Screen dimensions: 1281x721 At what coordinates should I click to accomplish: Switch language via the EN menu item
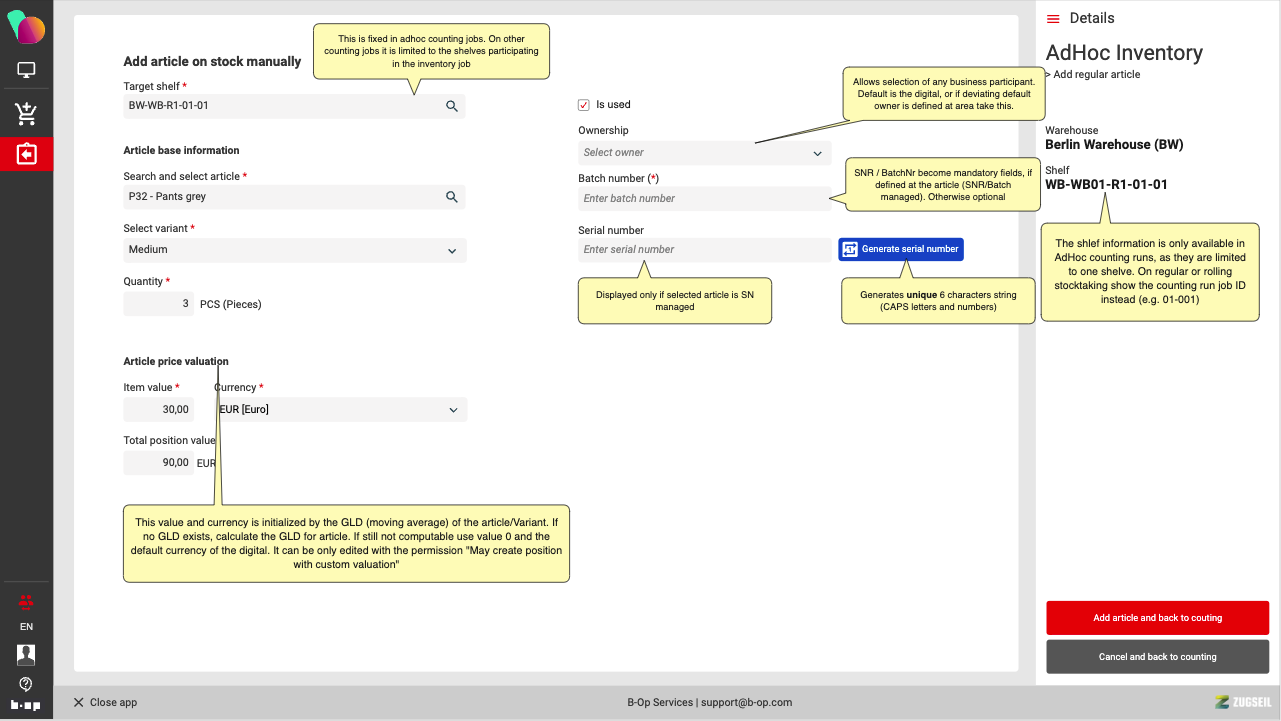point(26,627)
